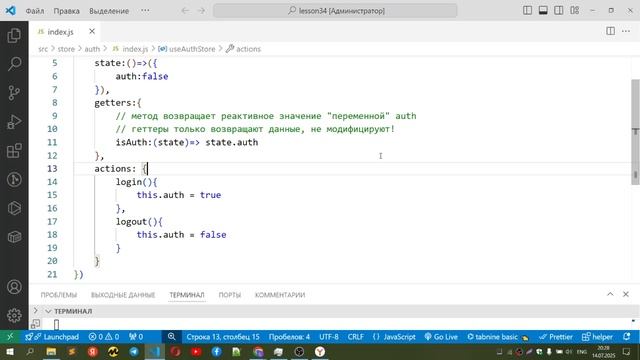Open the hidden menus ellipsis in menu bar

[145, 11]
